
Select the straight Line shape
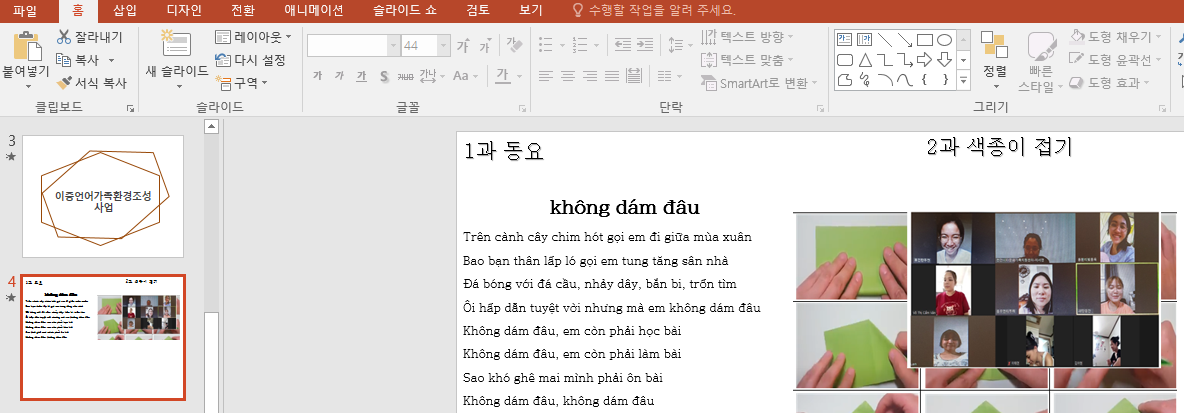tap(884, 39)
